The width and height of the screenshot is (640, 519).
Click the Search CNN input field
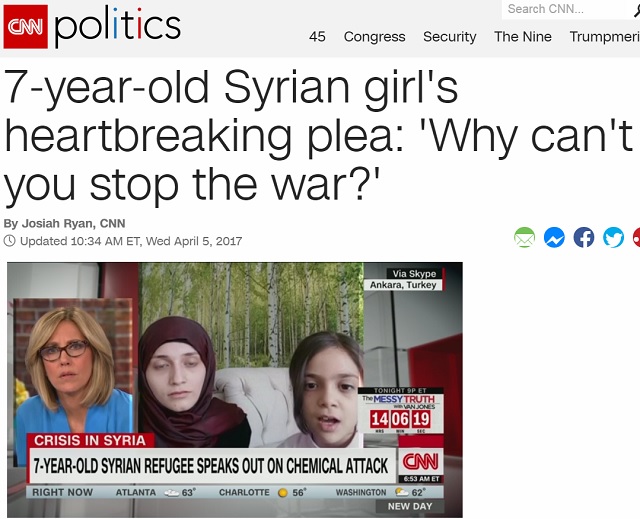[x=567, y=9]
